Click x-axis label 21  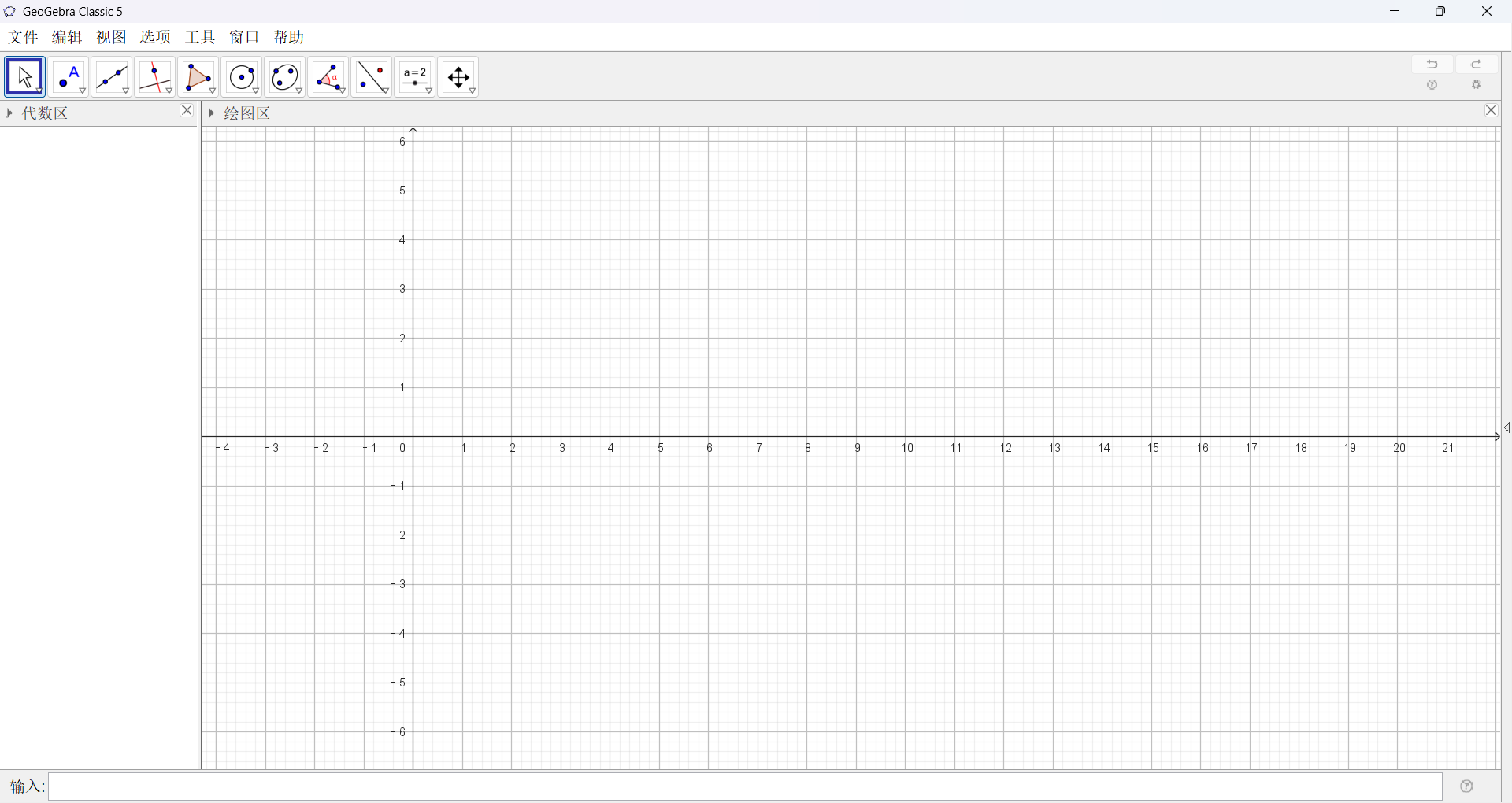[x=1448, y=448]
